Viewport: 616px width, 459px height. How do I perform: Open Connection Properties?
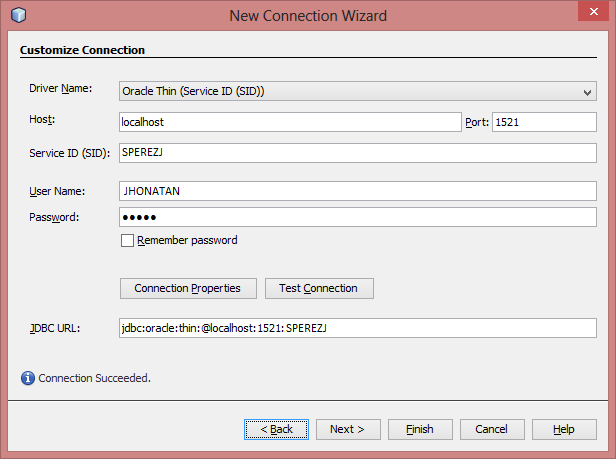click(x=188, y=288)
